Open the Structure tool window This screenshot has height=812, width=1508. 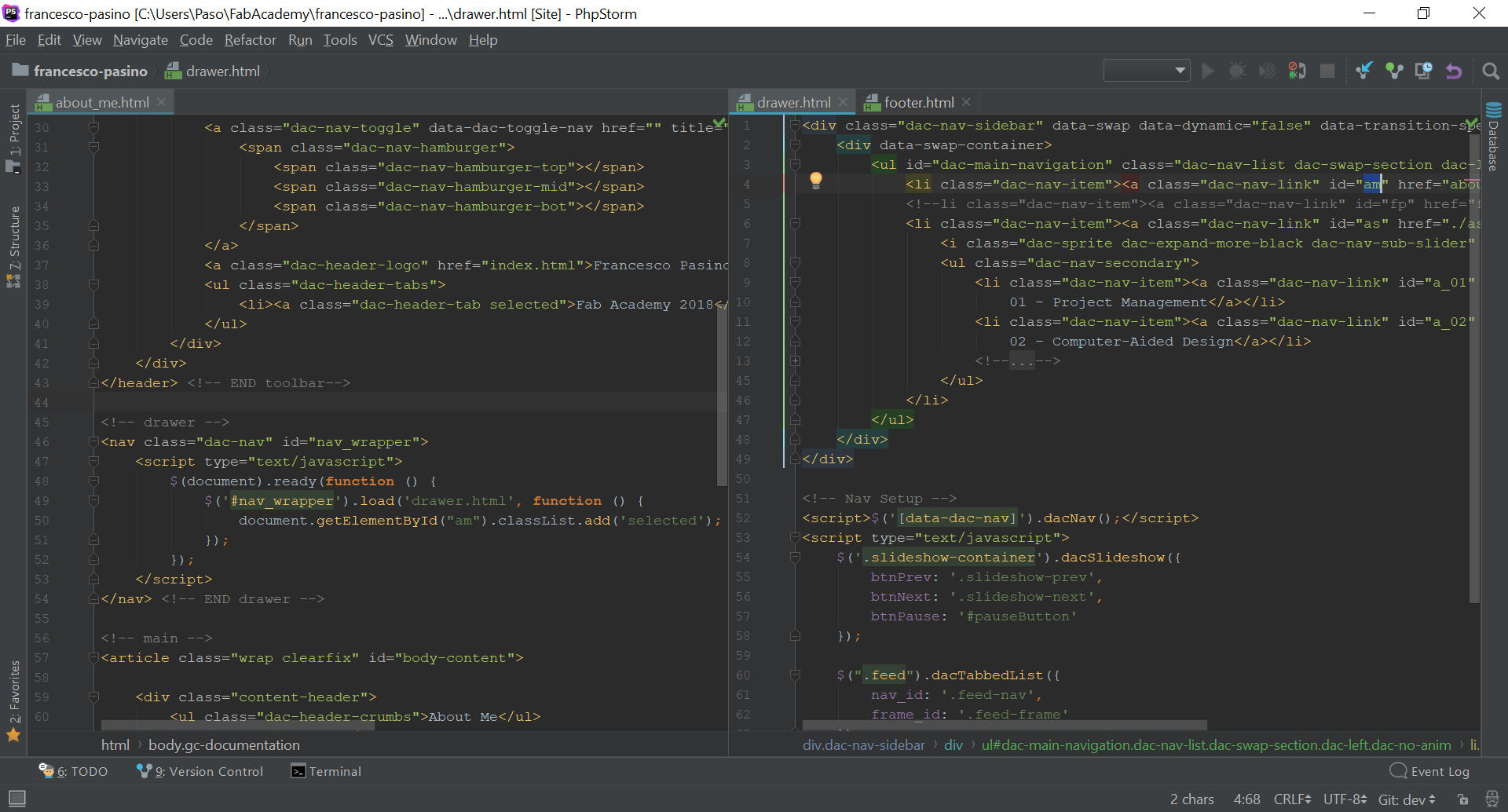point(13,247)
